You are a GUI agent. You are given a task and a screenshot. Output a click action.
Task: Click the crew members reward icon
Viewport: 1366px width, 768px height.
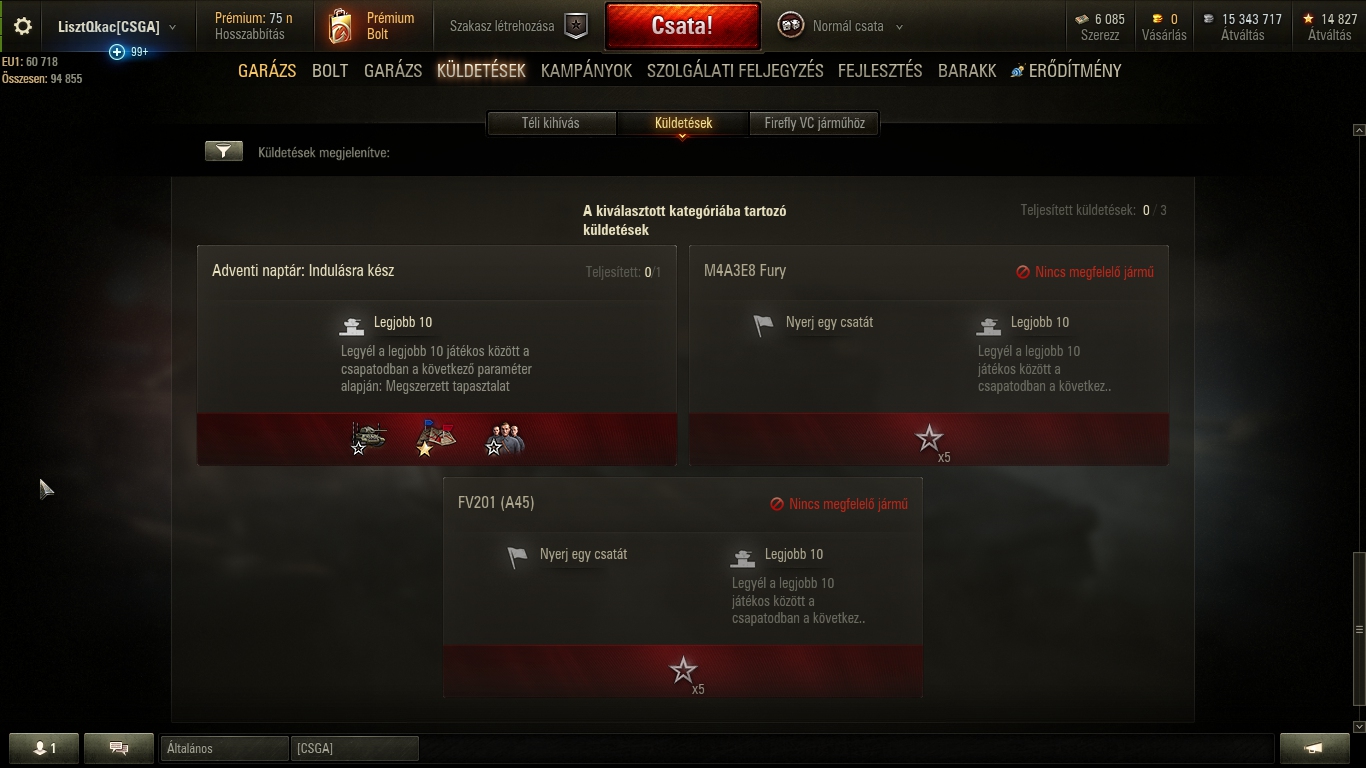(x=503, y=439)
